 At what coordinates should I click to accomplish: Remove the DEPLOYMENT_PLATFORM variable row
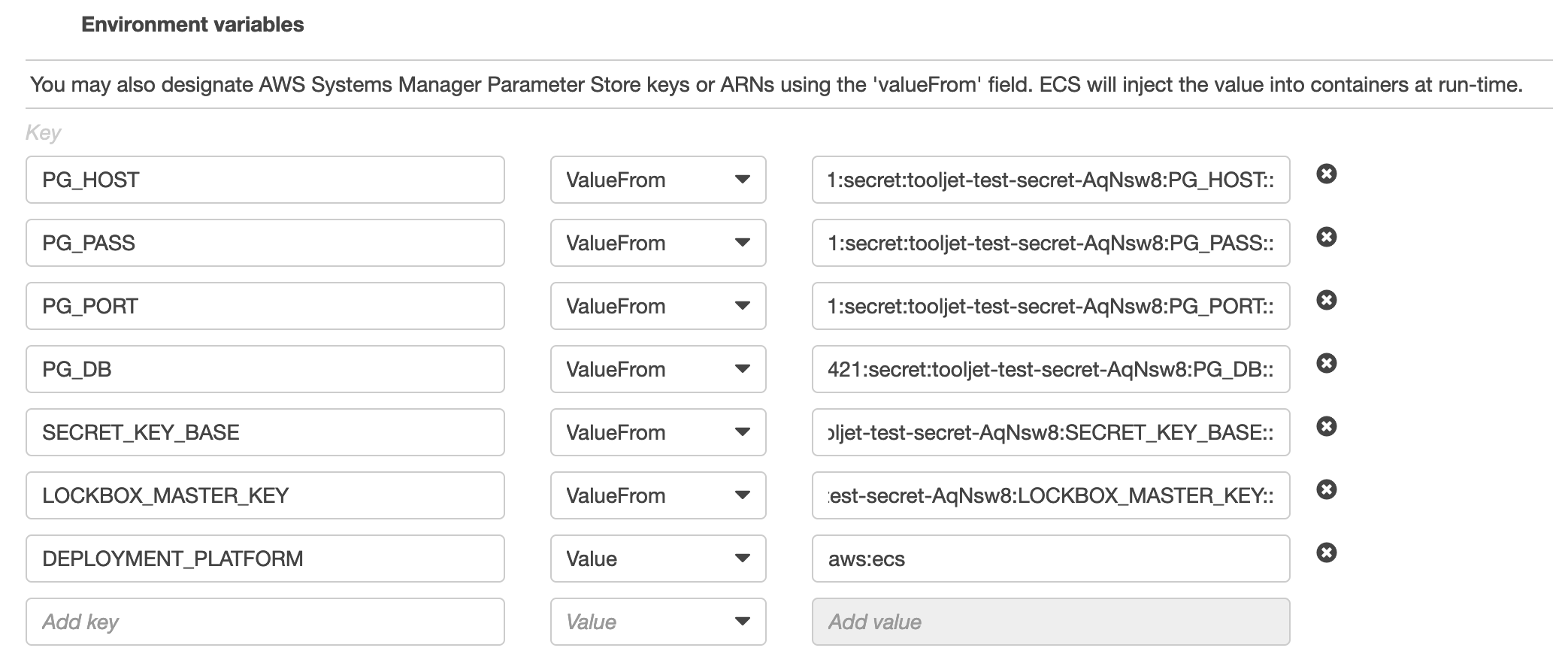[1327, 553]
